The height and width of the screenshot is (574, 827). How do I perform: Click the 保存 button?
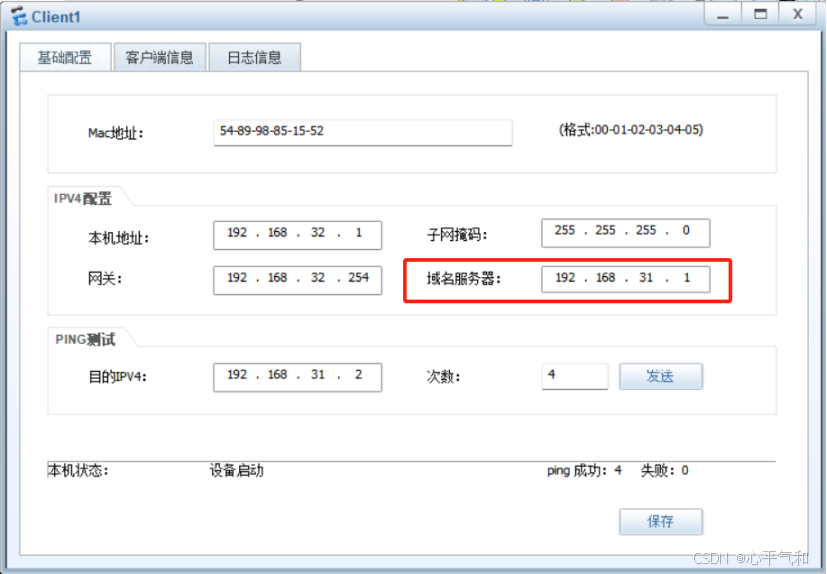click(x=661, y=522)
